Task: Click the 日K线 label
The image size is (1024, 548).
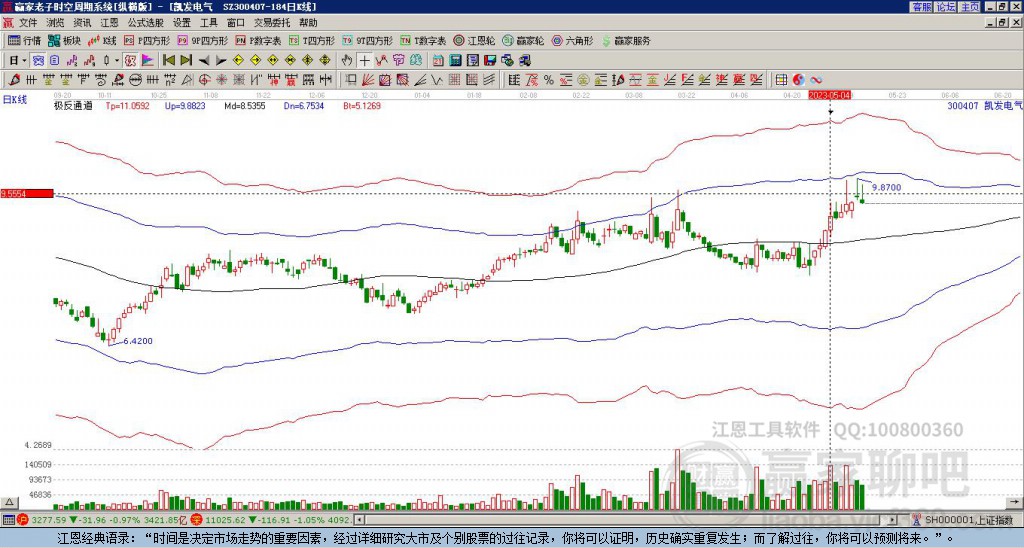Action: tap(14, 100)
